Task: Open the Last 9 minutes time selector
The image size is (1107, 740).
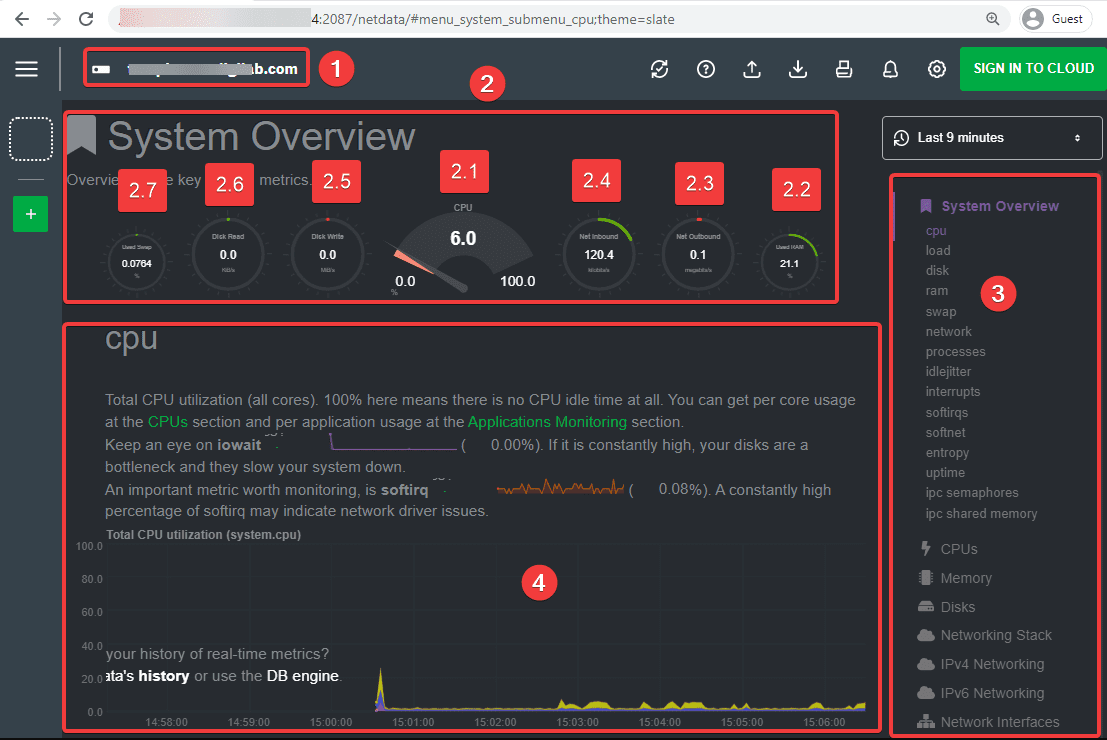Action: tap(991, 137)
